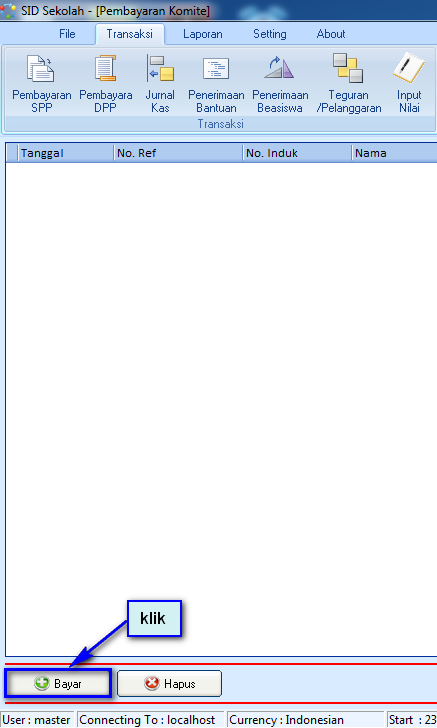Switch to the Laporan tab
The width and height of the screenshot is (437, 728).
tap(202, 34)
